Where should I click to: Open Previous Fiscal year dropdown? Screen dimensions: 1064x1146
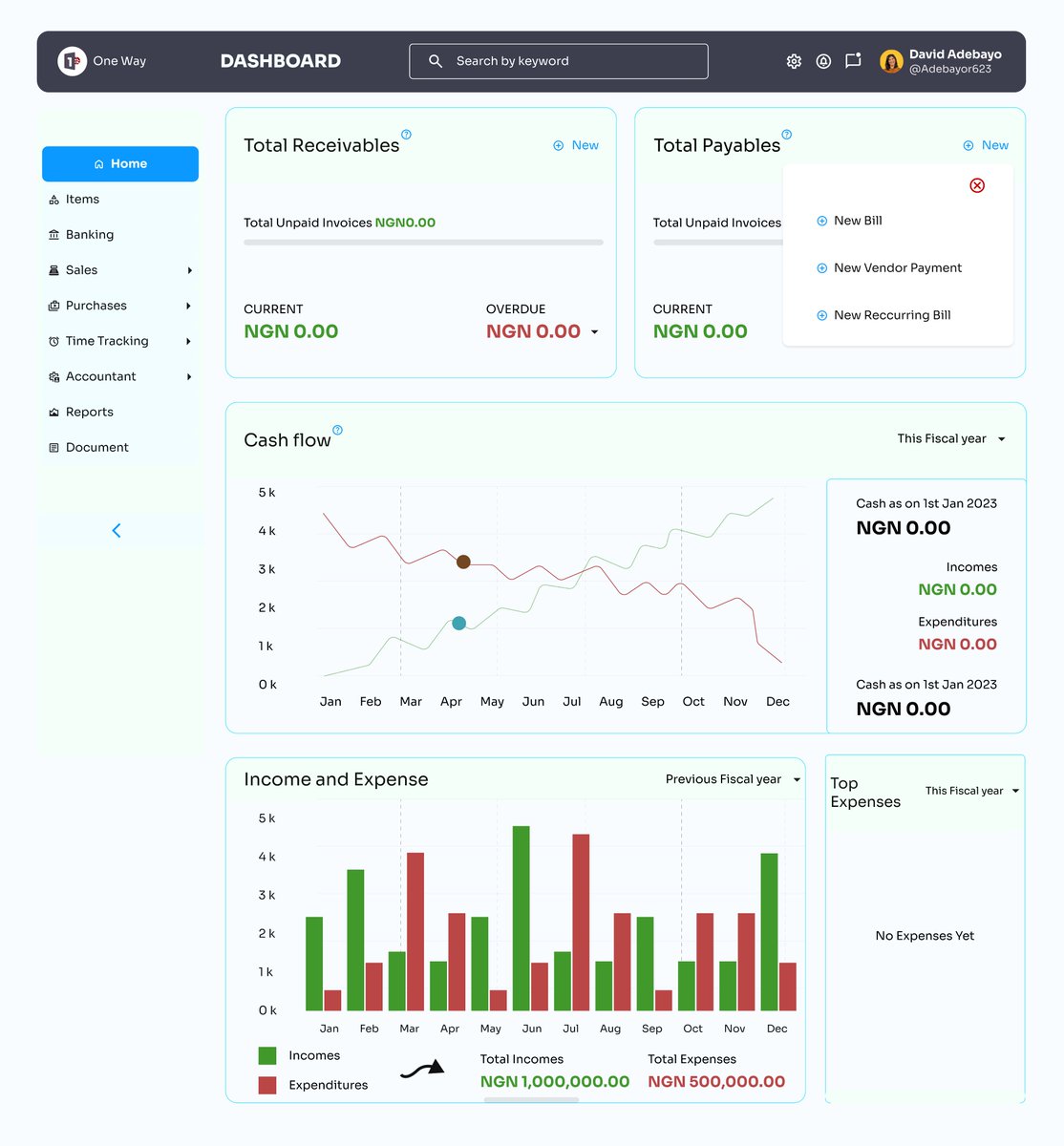pos(733,779)
